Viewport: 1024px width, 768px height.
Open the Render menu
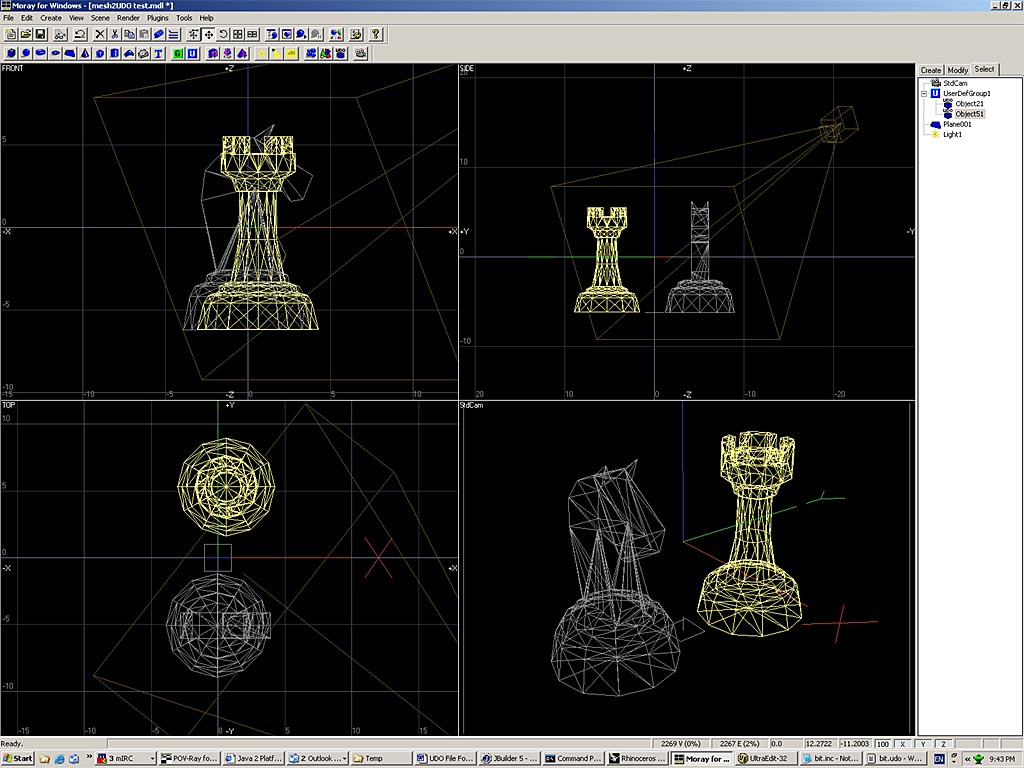(x=128, y=18)
